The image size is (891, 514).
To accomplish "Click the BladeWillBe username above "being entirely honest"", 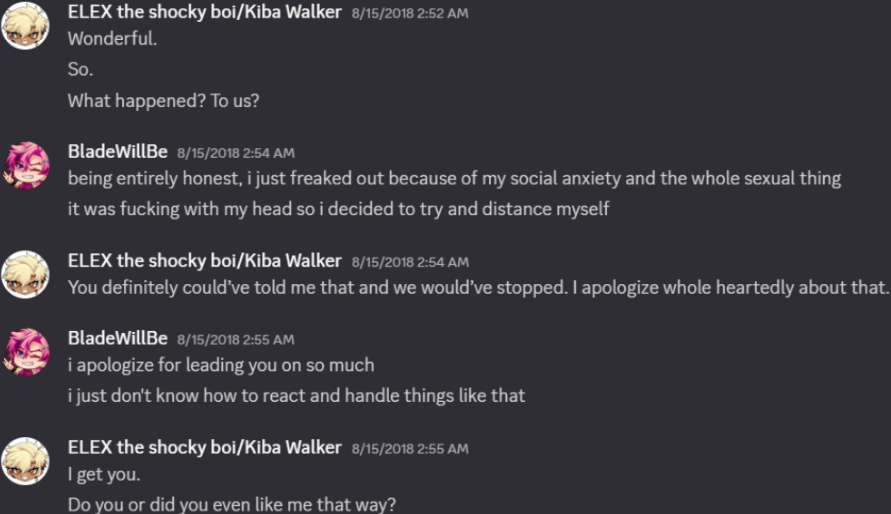I will 117,152.
